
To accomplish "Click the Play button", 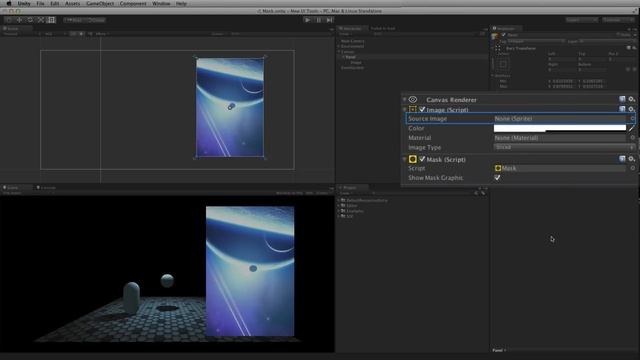I will (307, 20).
